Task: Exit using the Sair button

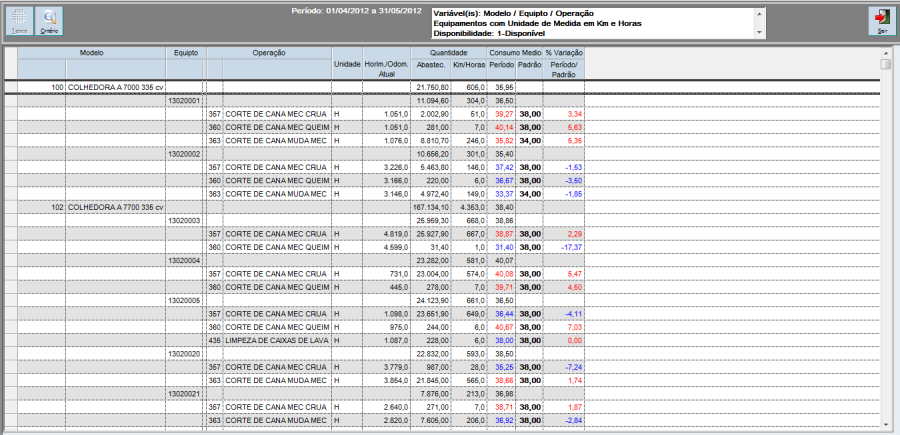Action: (882, 21)
